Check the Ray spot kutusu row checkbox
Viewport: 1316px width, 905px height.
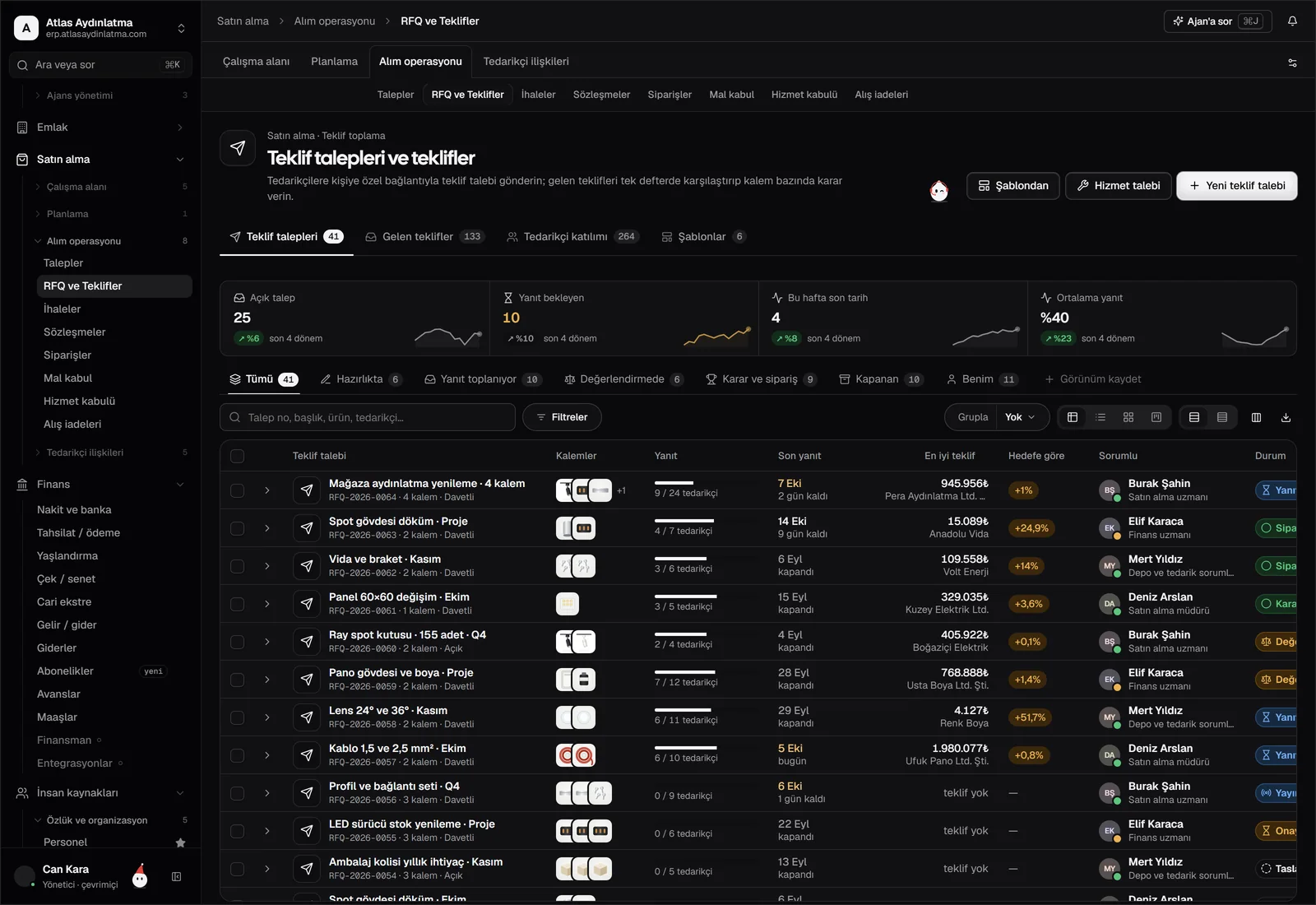(x=238, y=642)
